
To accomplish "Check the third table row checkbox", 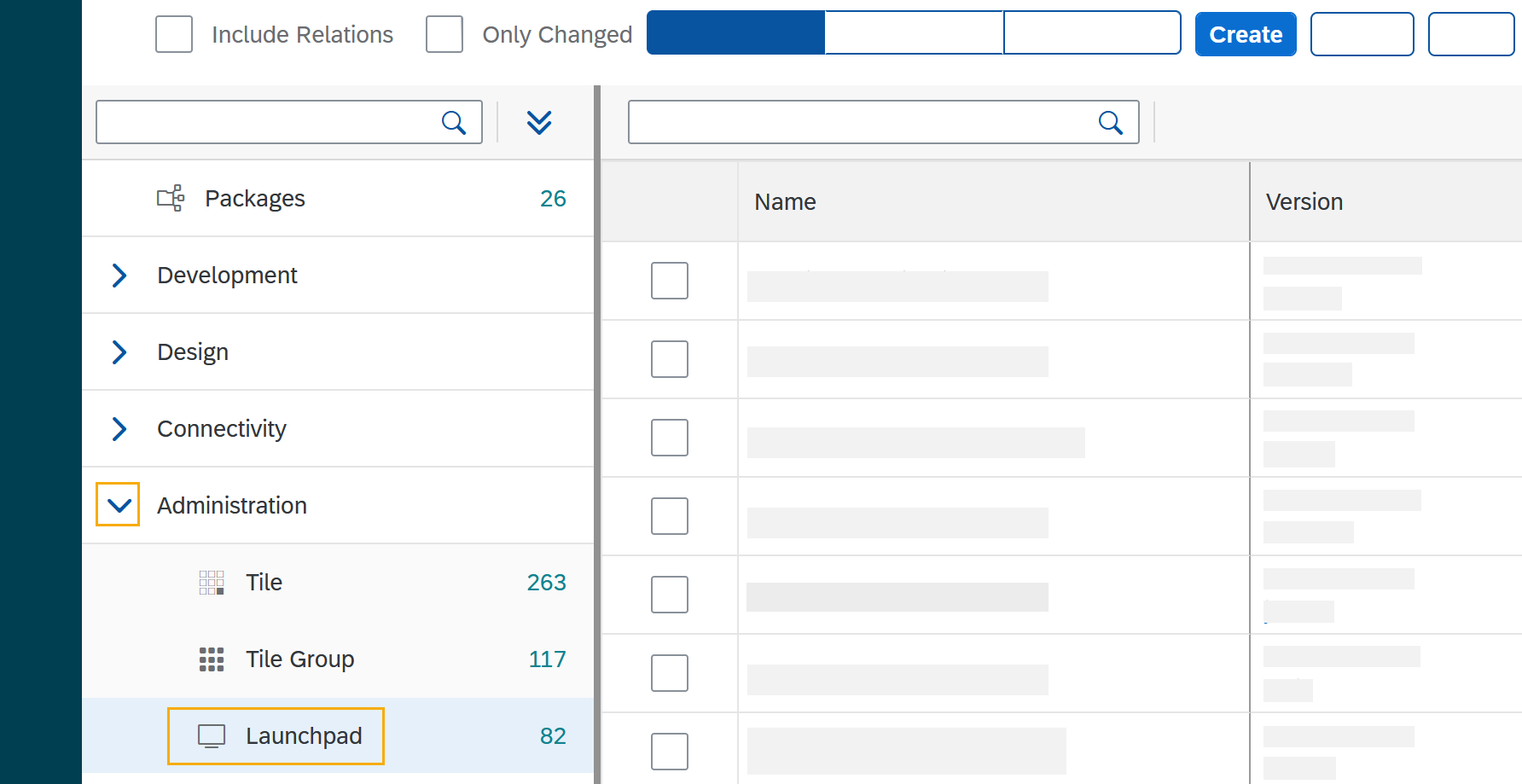I will click(670, 438).
